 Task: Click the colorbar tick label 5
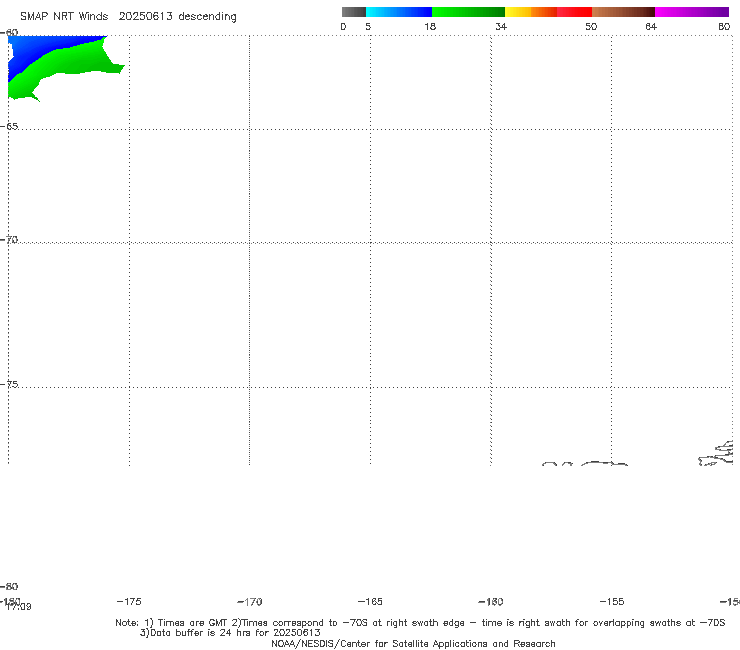(x=368, y=26)
